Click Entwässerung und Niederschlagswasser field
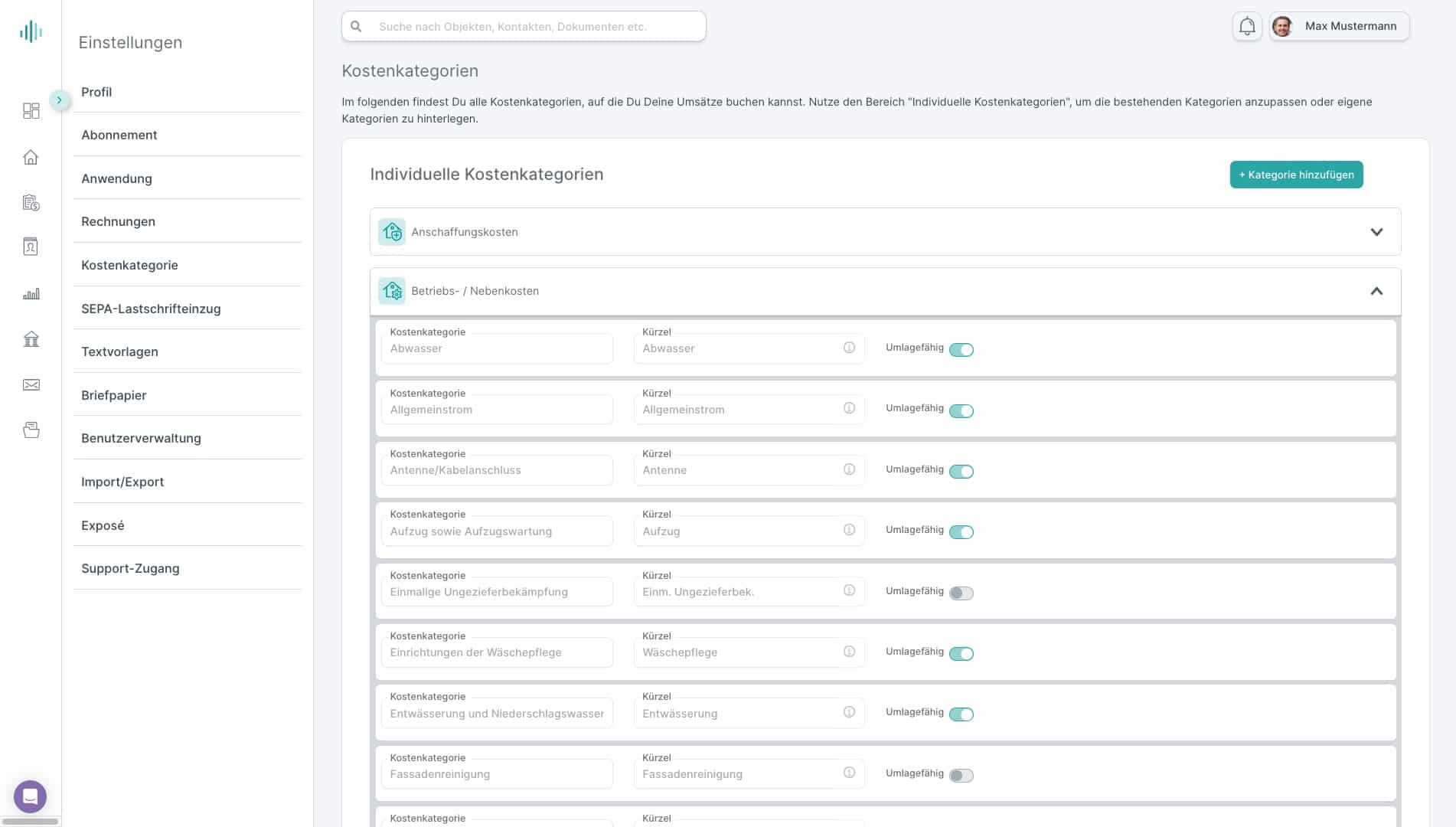Screen dimensions: 1456x827 pyautogui.click(x=497, y=713)
